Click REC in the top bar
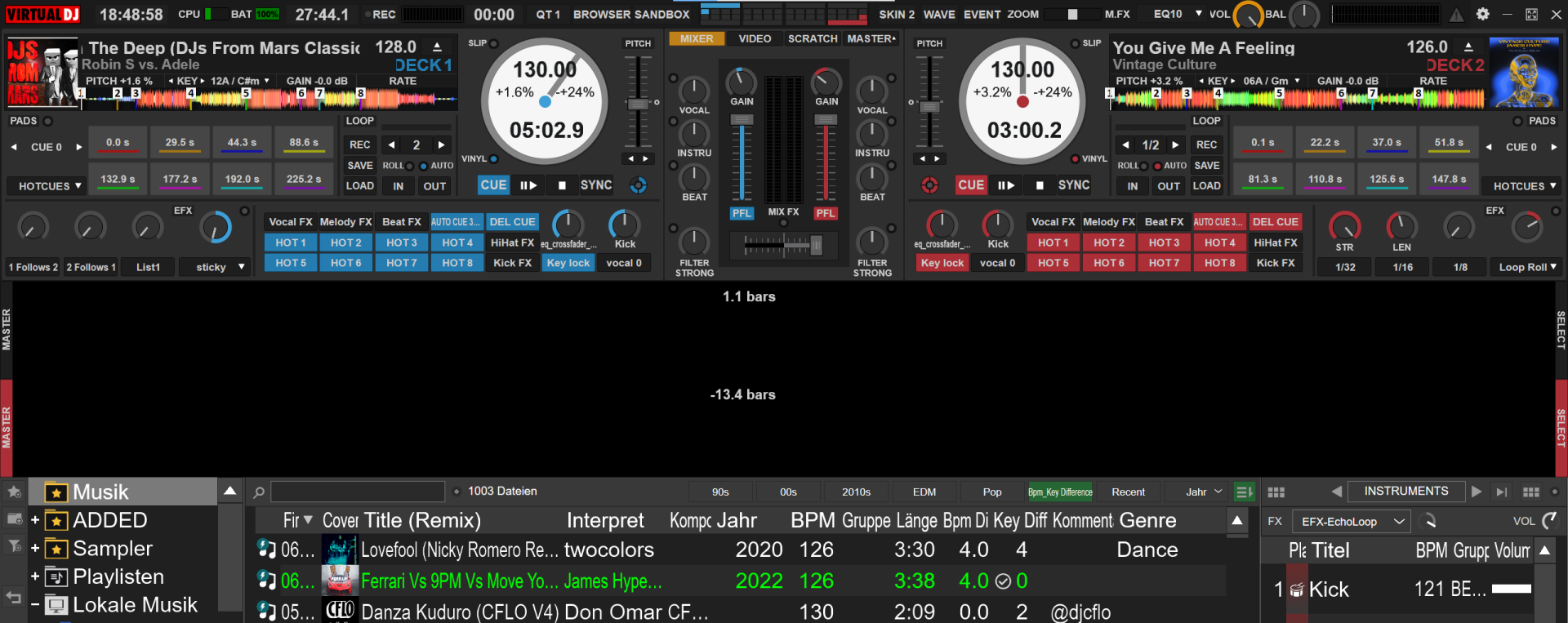The height and width of the screenshot is (623, 1568). click(x=384, y=14)
